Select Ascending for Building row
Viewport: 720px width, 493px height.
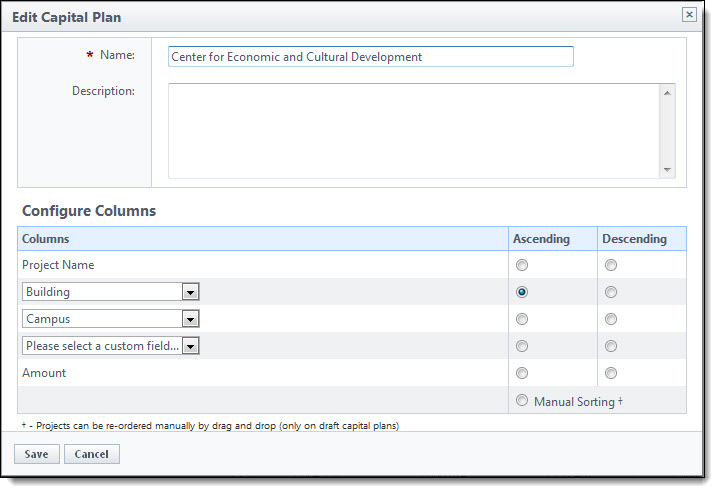click(x=522, y=292)
